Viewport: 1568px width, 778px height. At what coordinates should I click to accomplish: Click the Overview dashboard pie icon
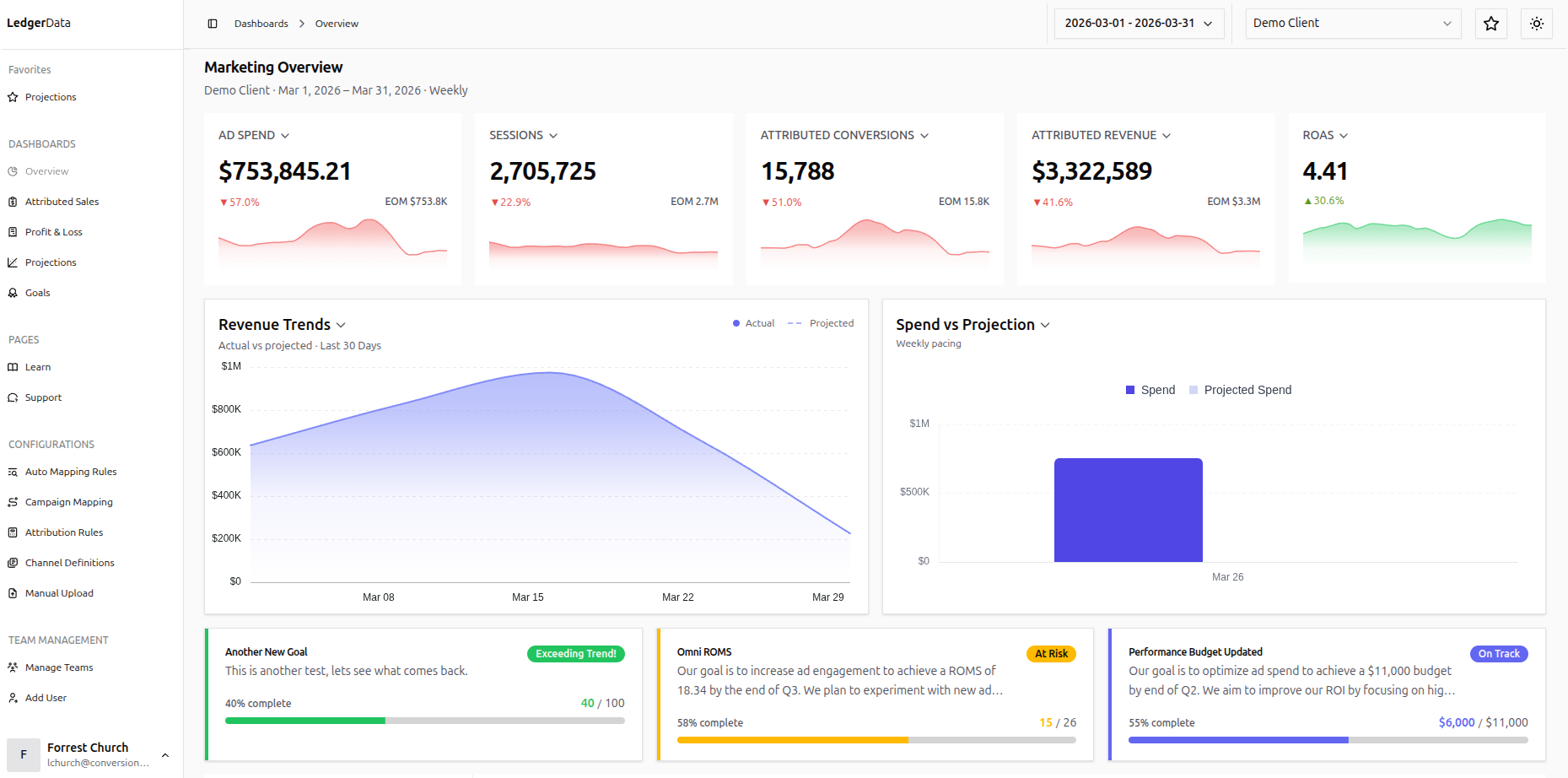click(x=13, y=171)
